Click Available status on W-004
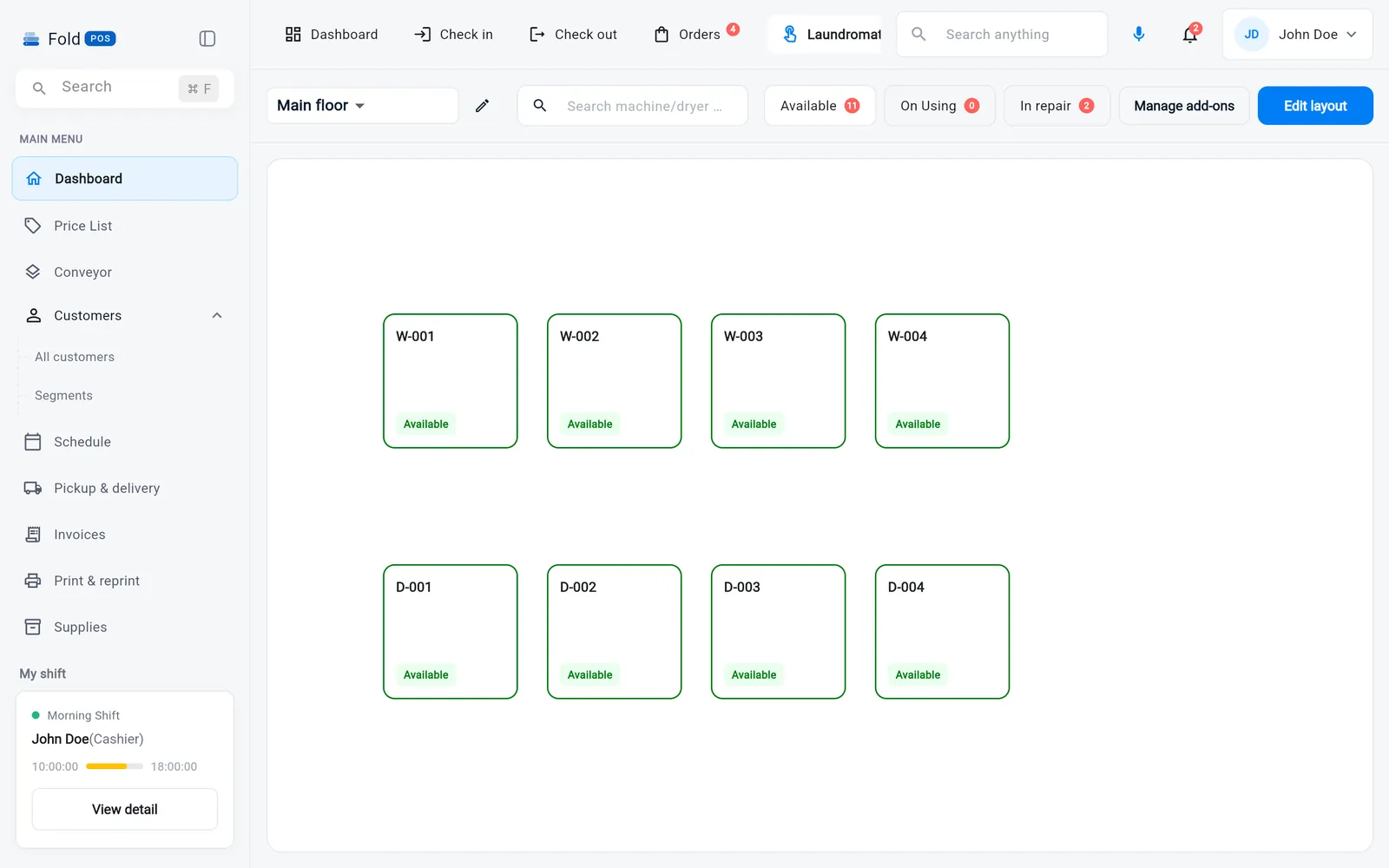Viewport: 1389px width, 868px height. (x=918, y=424)
